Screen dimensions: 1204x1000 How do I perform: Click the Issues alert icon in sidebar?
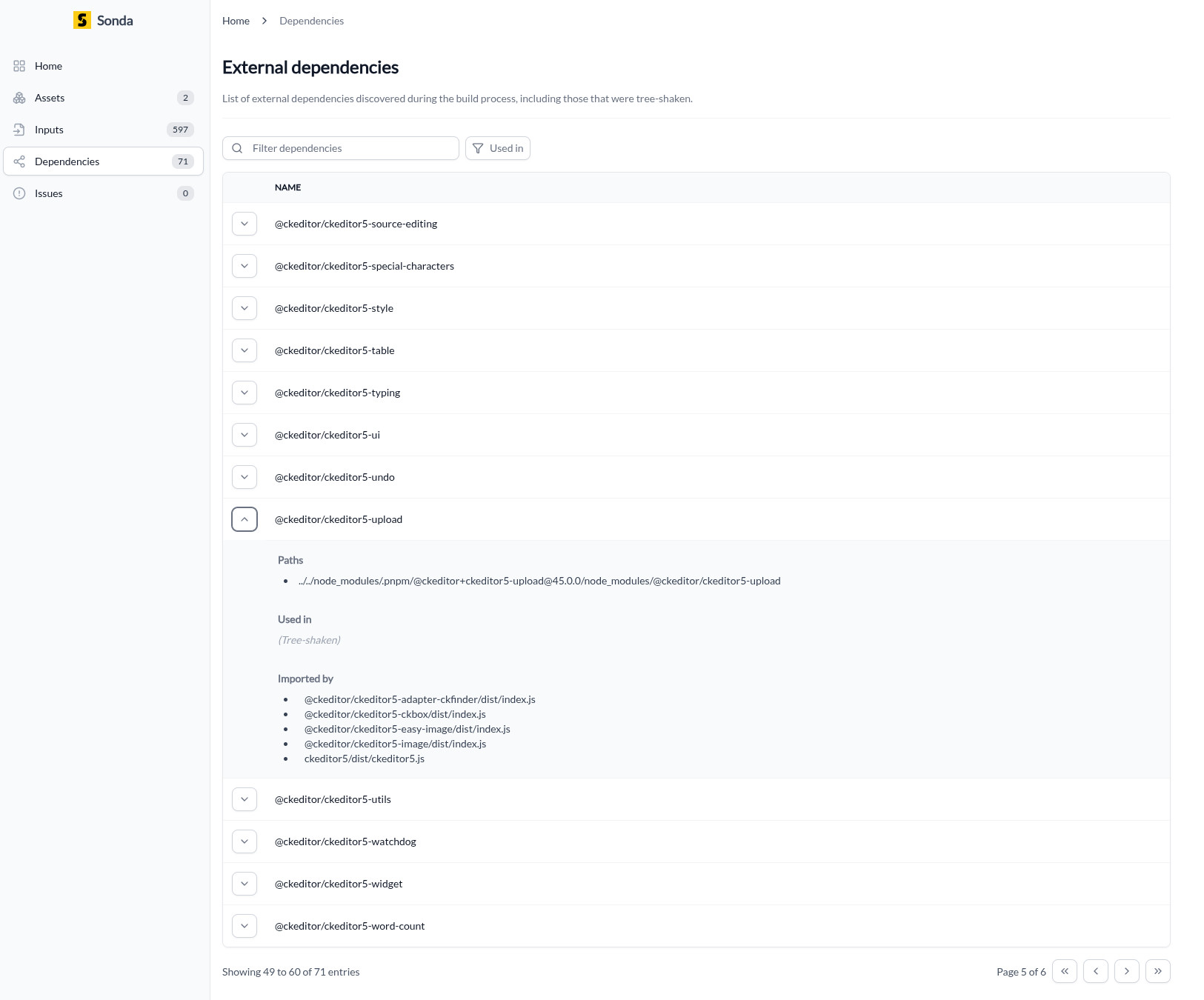point(19,193)
